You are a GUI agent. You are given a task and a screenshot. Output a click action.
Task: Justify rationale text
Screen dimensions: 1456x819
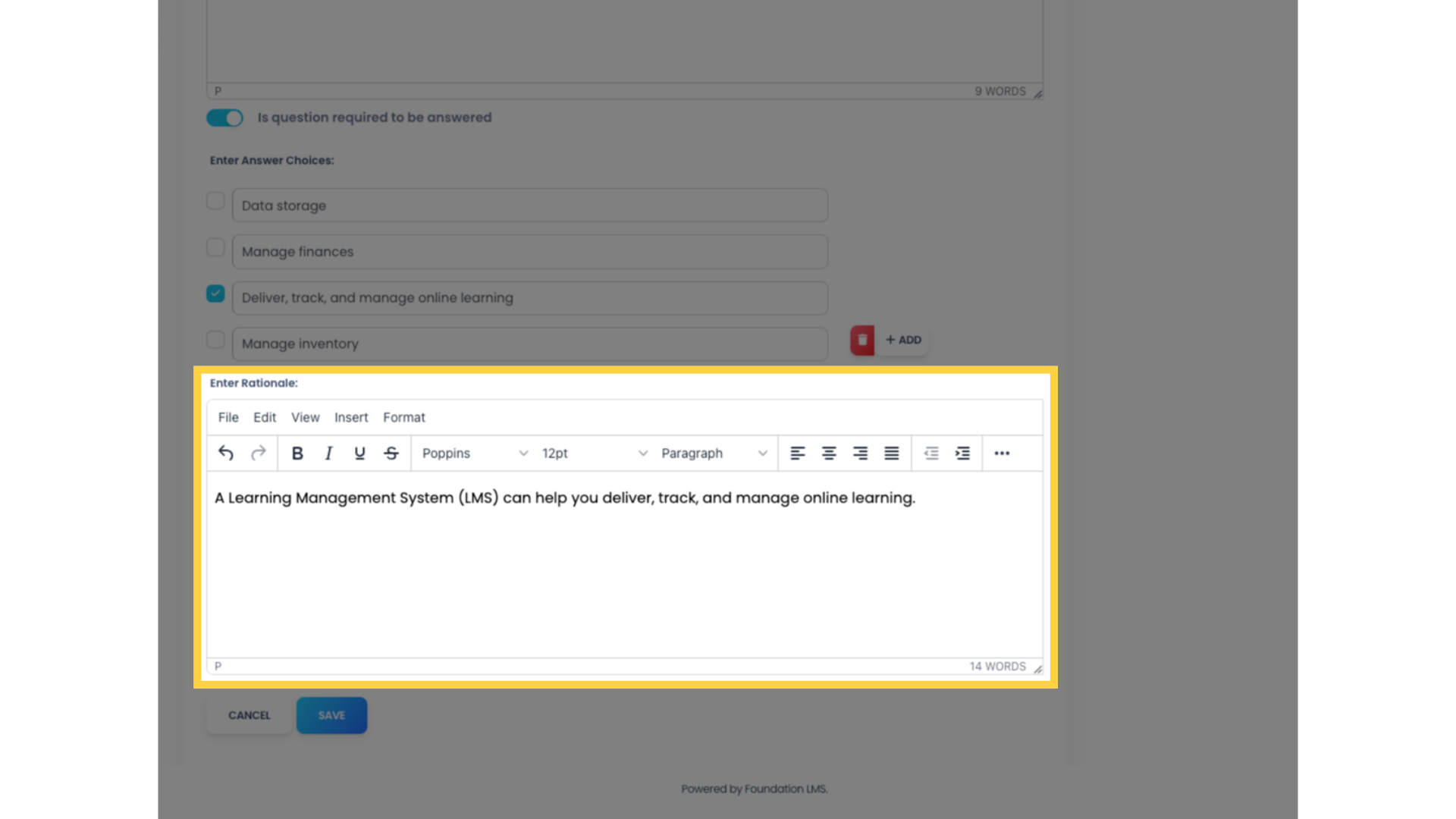click(x=892, y=453)
